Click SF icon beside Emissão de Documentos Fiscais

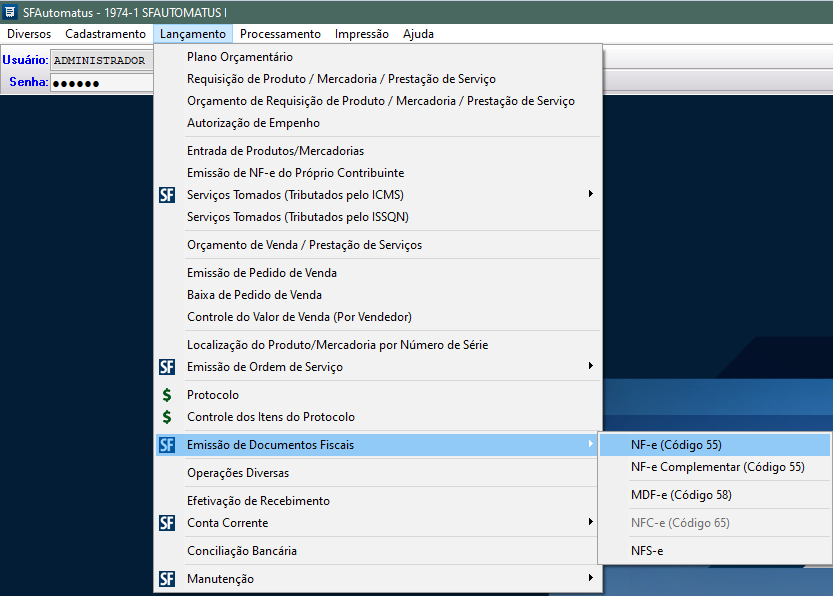pyautogui.click(x=167, y=445)
